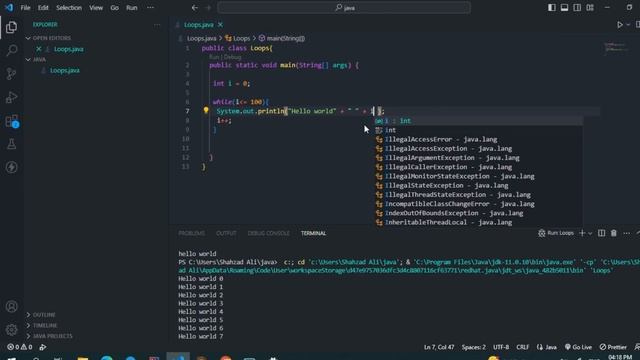Click Ln 7, Col 47 cursor position

click(x=439, y=347)
